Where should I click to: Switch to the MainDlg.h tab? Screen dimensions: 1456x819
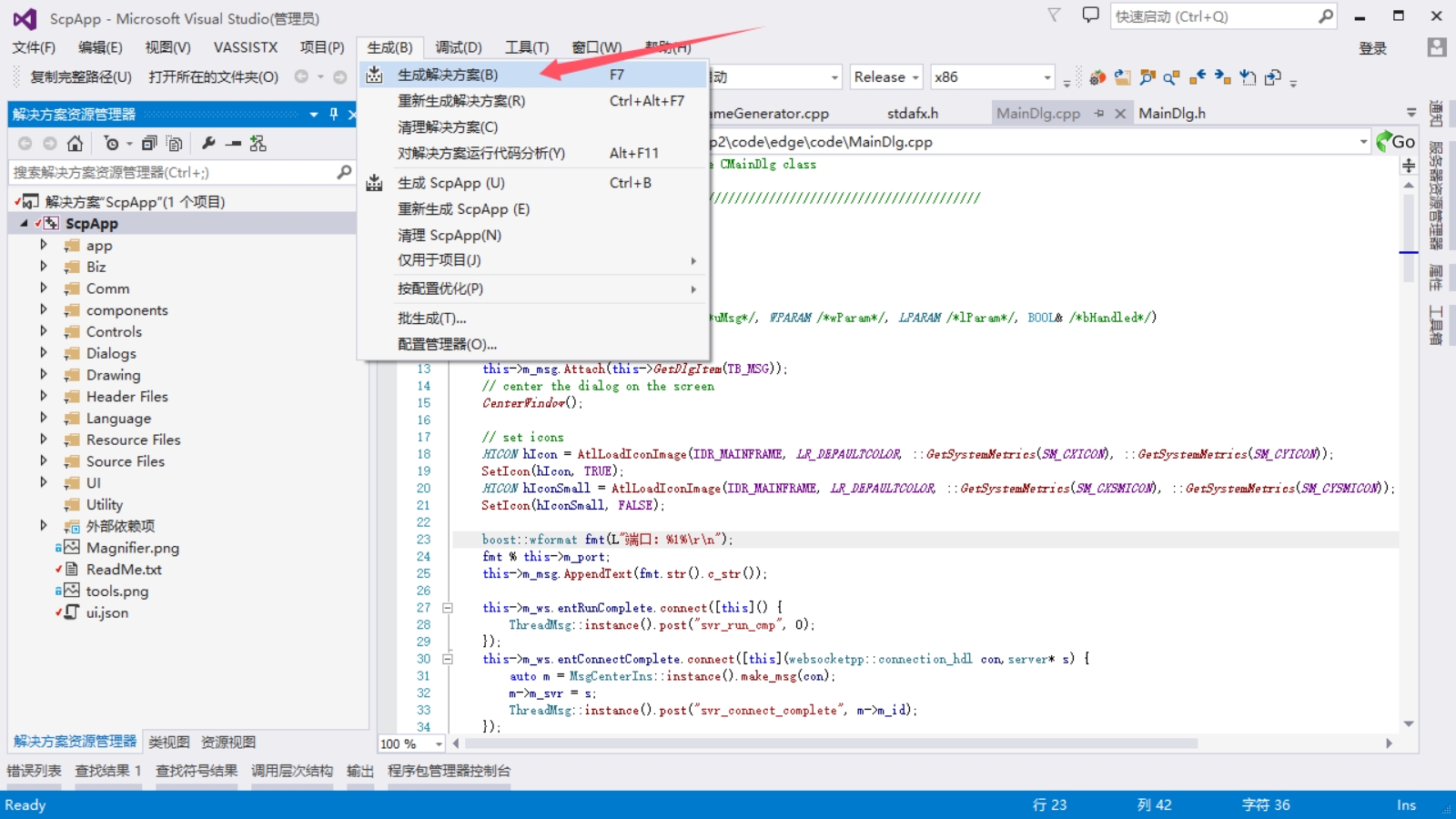coord(1172,114)
